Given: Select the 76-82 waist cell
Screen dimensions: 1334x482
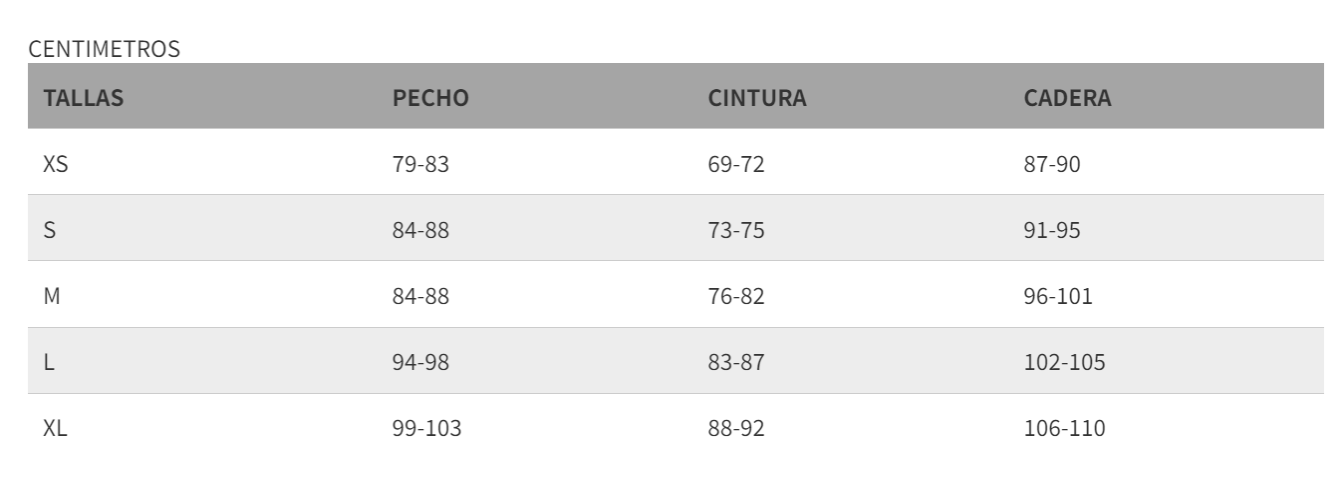Looking at the screenshot, I should (x=736, y=296).
